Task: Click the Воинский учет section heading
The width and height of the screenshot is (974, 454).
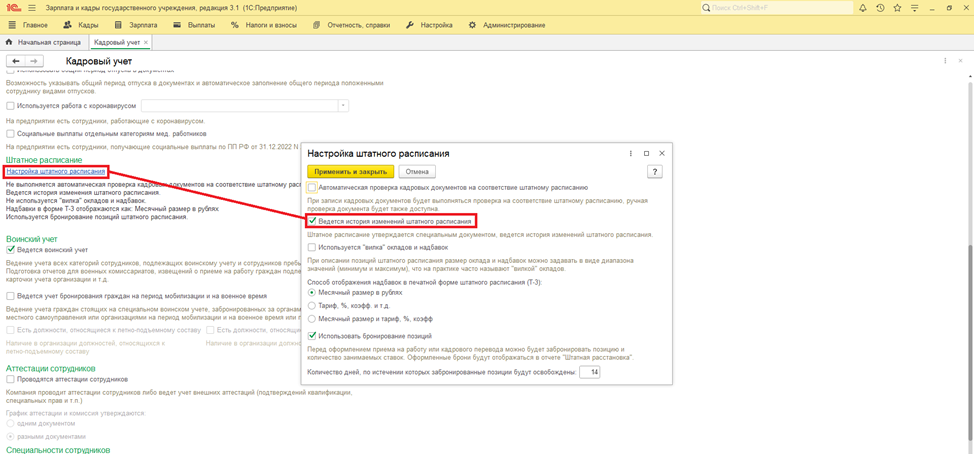Action: pyautogui.click(x=32, y=239)
